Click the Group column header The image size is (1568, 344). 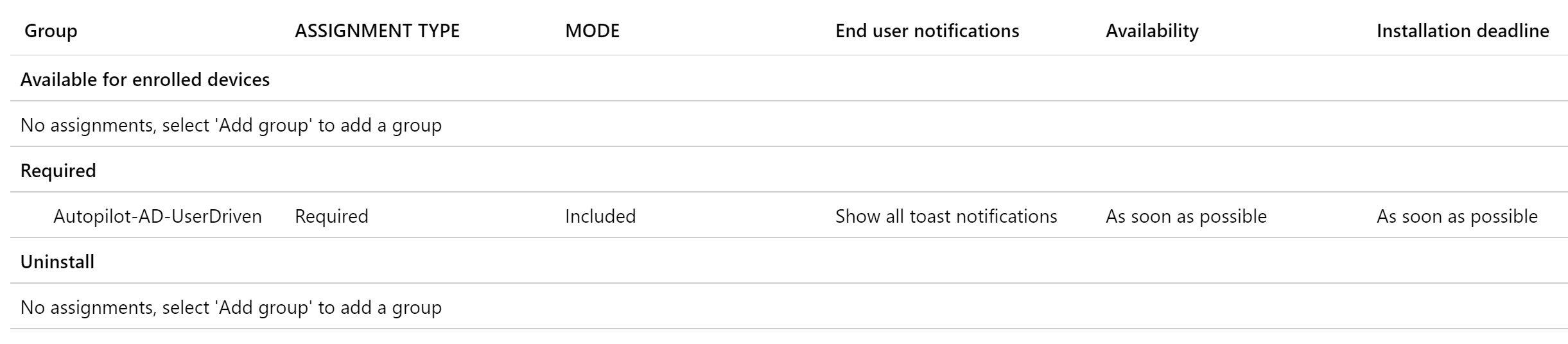[51, 31]
